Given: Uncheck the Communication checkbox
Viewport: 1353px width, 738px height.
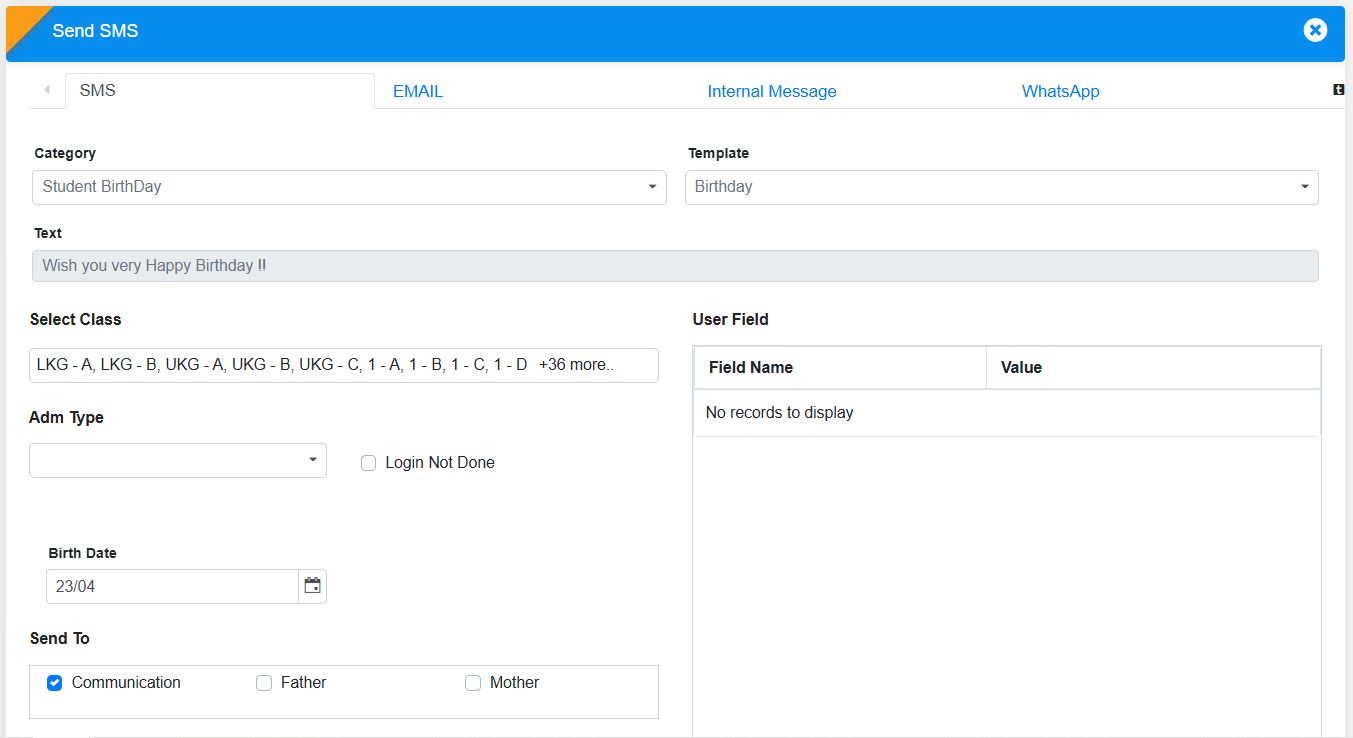Looking at the screenshot, I should point(55,683).
